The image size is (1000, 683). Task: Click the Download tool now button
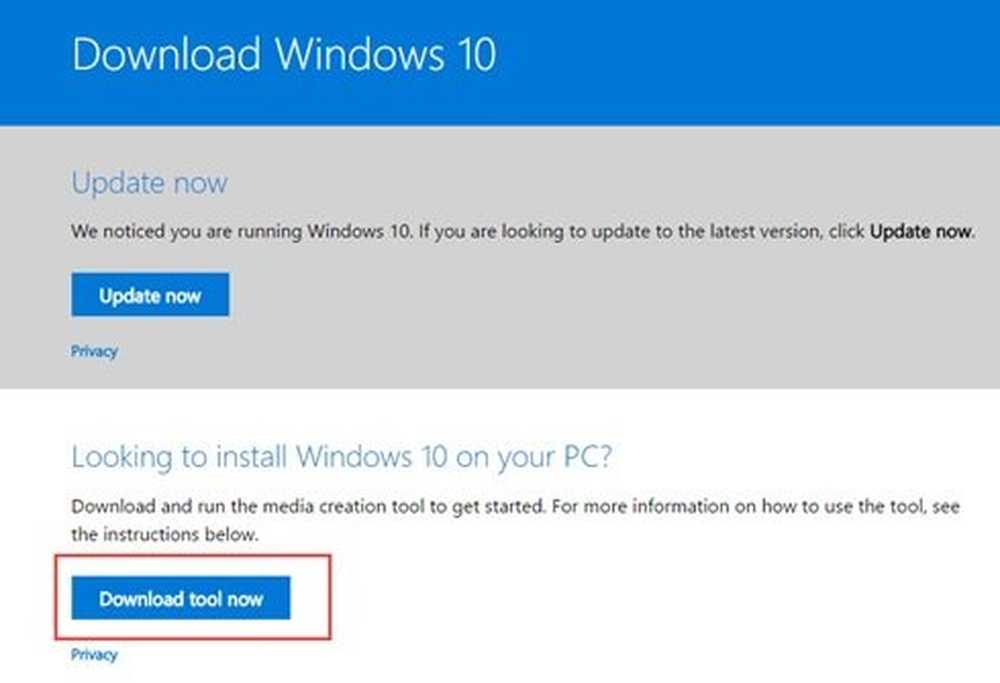(x=180, y=598)
